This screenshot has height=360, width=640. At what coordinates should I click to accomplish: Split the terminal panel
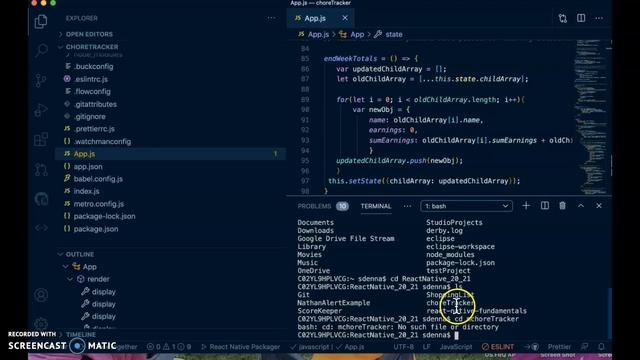click(x=544, y=206)
